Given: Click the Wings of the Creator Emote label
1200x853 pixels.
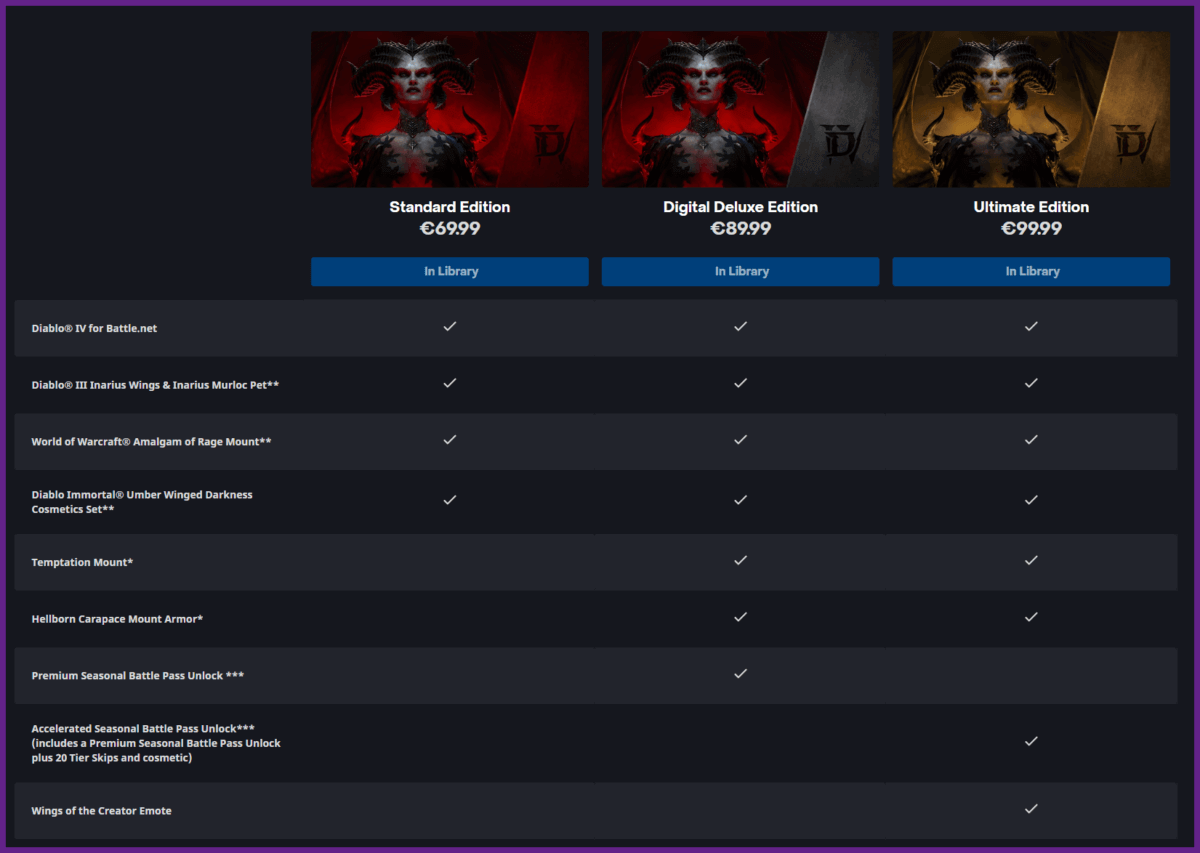Looking at the screenshot, I should pos(101,811).
